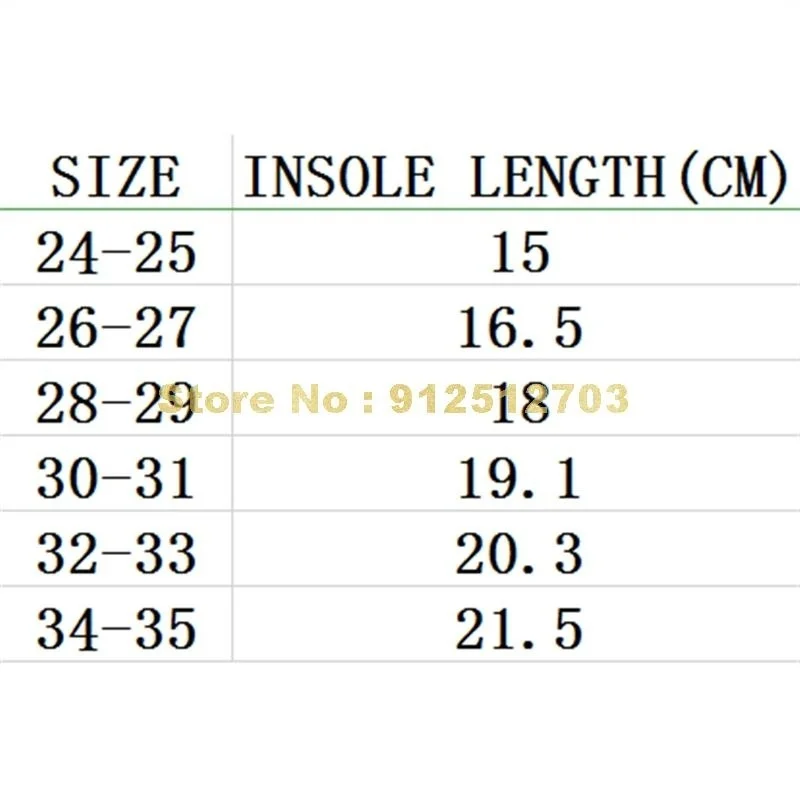Click the insole length value 21.5
Image resolution: width=800 pixels, height=800 pixels.
click(520, 630)
